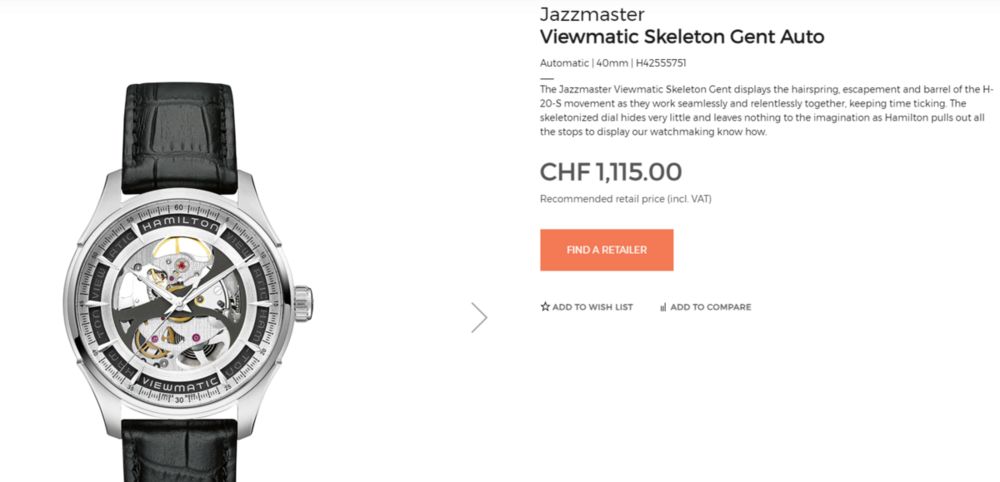Click the Jazzmaster collection heading

point(592,14)
